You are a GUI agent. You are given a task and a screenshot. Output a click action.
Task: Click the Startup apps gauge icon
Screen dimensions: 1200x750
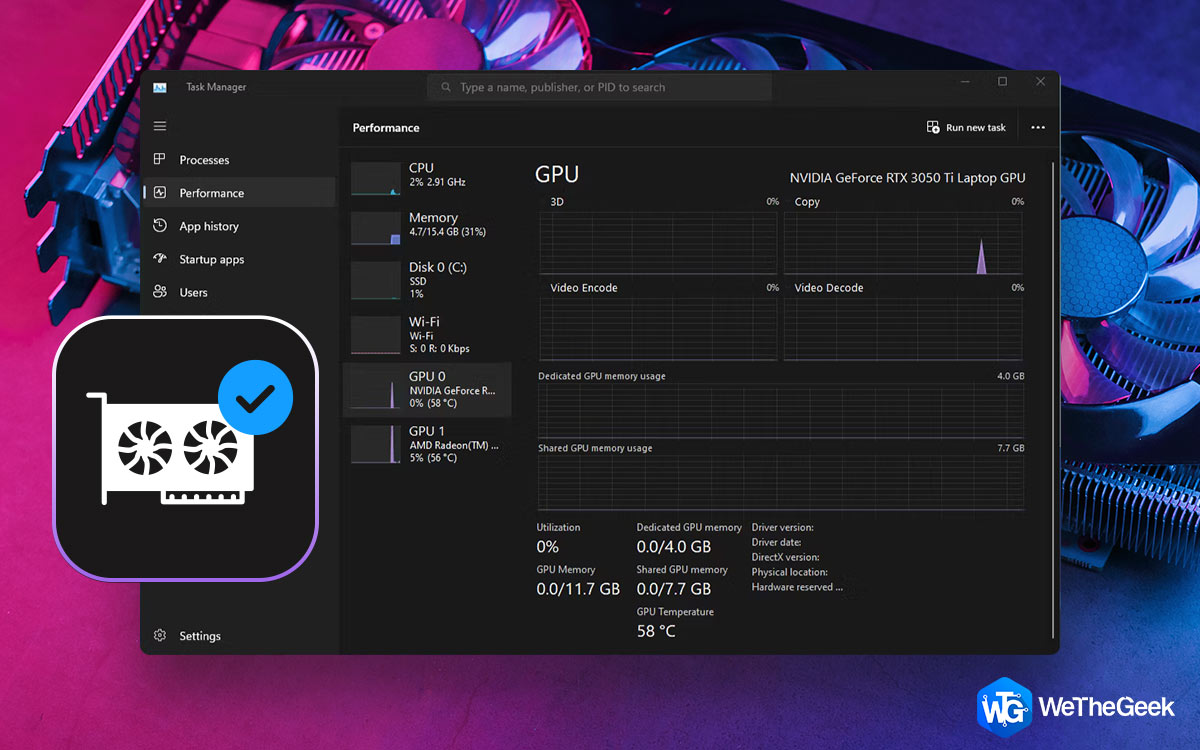click(x=160, y=259)
